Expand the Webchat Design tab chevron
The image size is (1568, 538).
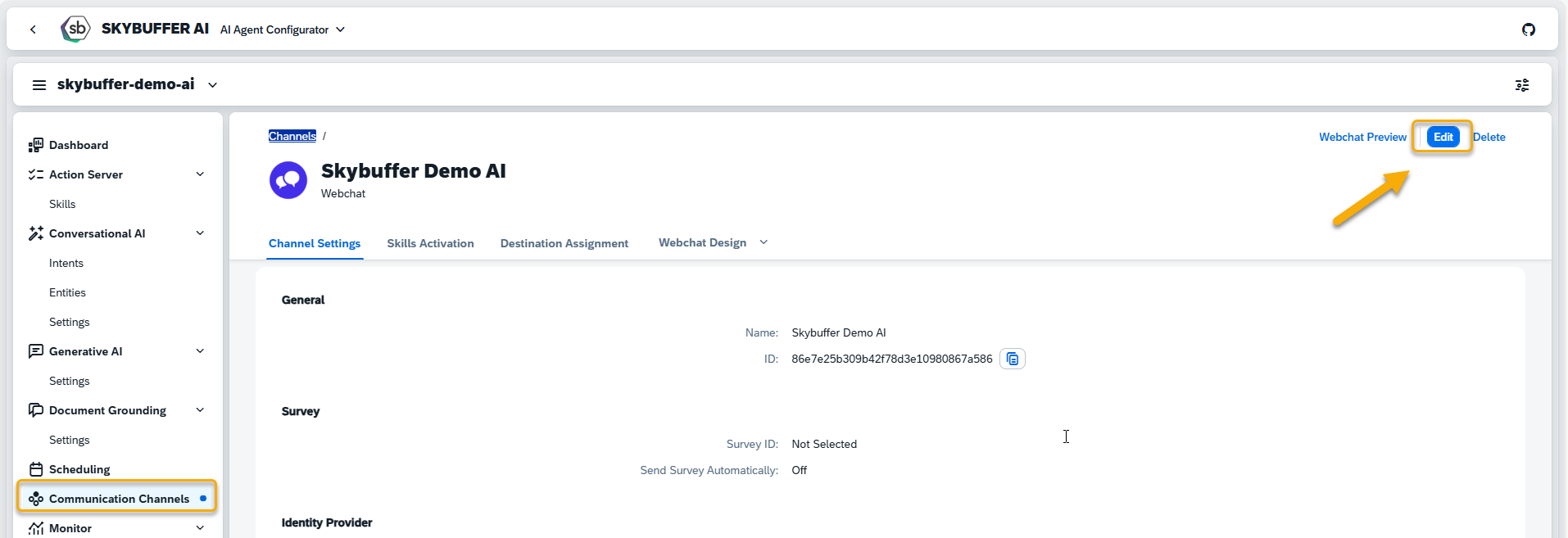pos(764,242)
